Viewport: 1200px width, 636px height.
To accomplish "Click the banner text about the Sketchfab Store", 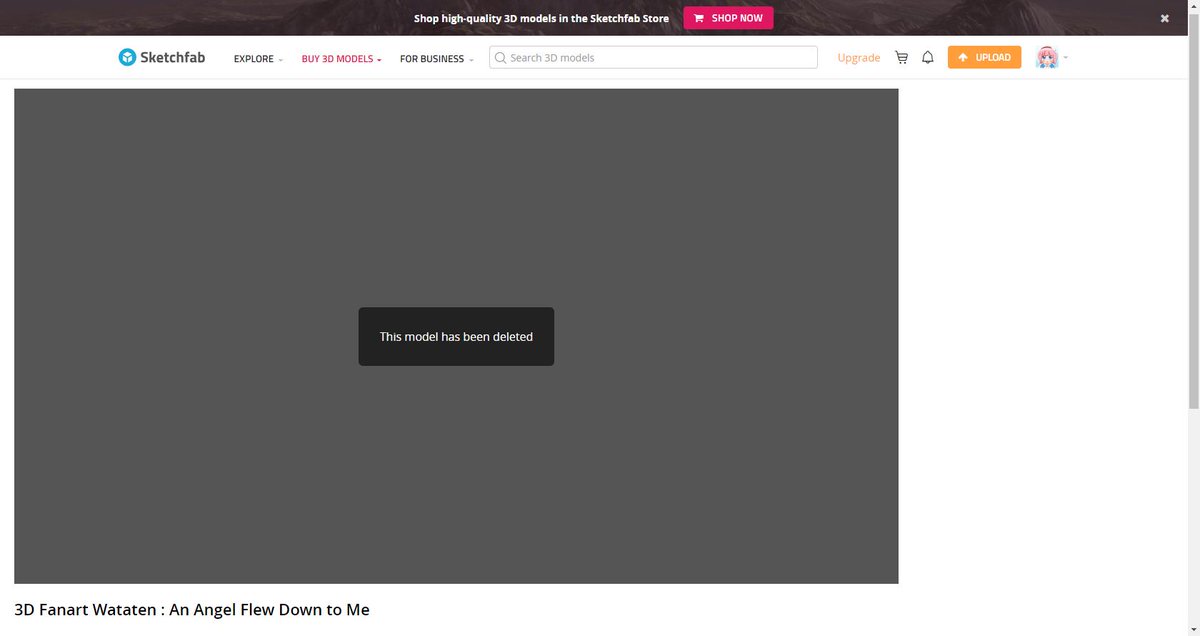I will click(x=541, y=18).
